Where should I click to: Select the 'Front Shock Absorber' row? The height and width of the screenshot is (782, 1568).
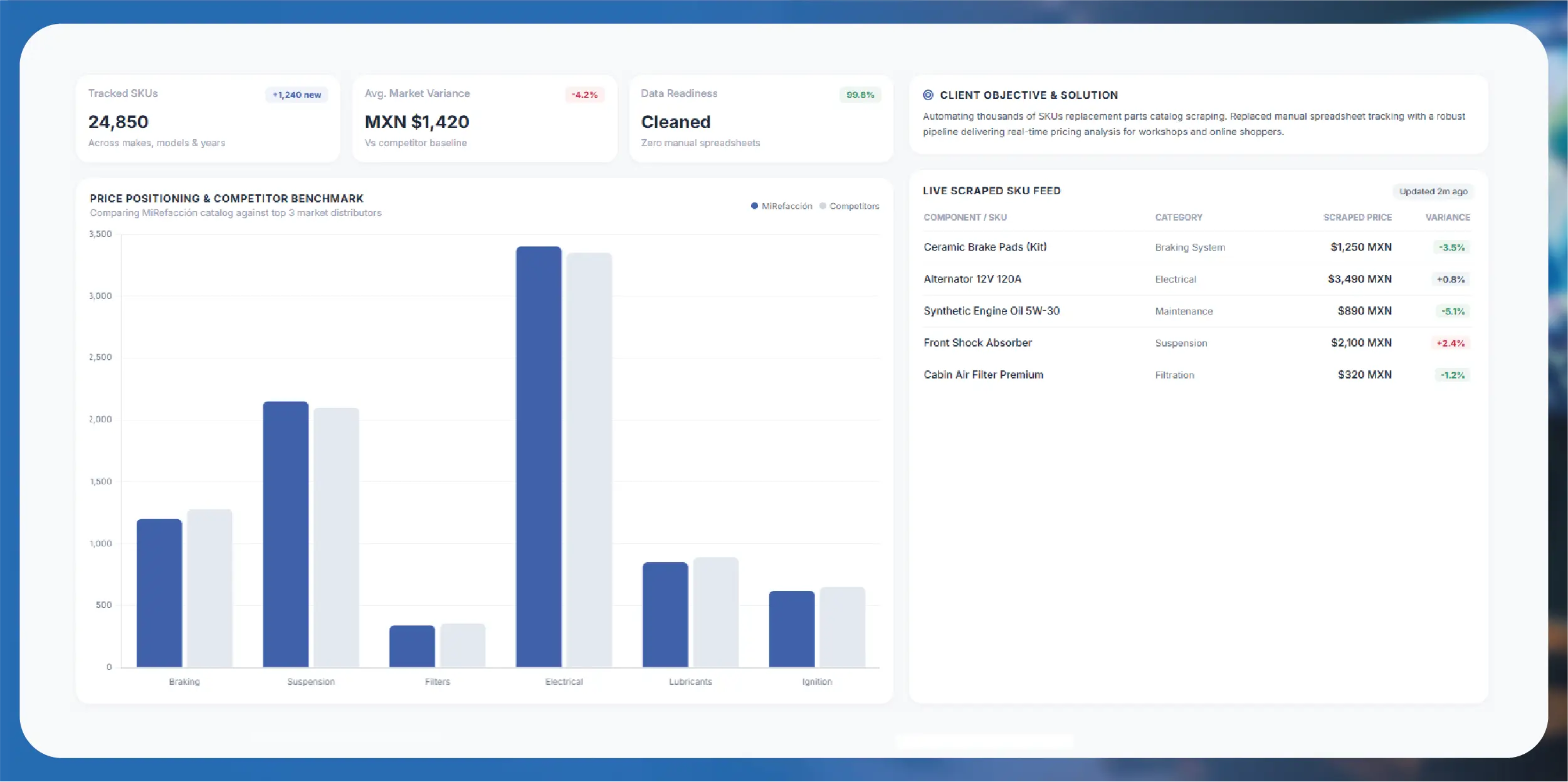tap(1197, 343)
